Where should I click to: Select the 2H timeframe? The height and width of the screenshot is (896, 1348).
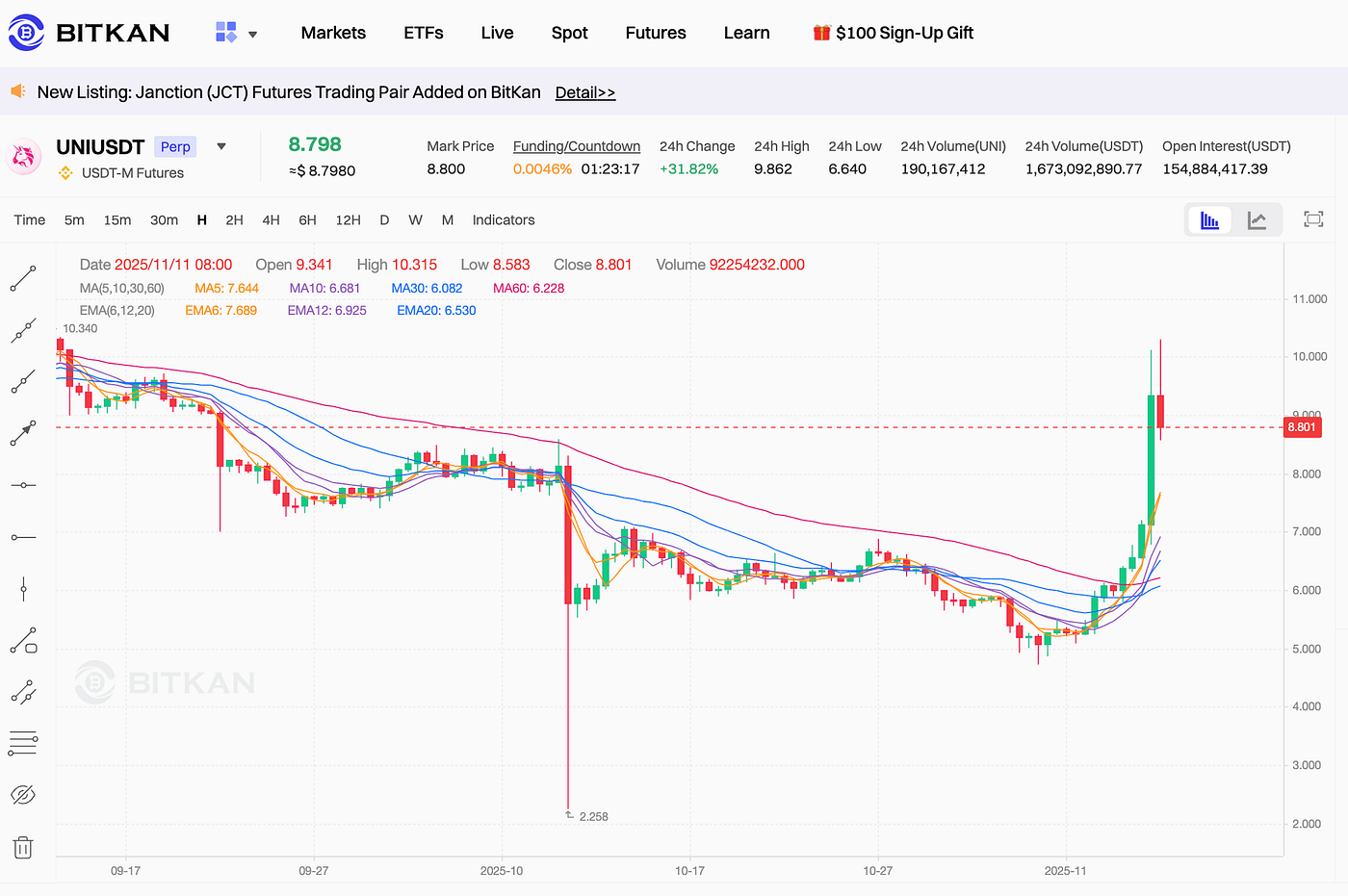(234, 220)
